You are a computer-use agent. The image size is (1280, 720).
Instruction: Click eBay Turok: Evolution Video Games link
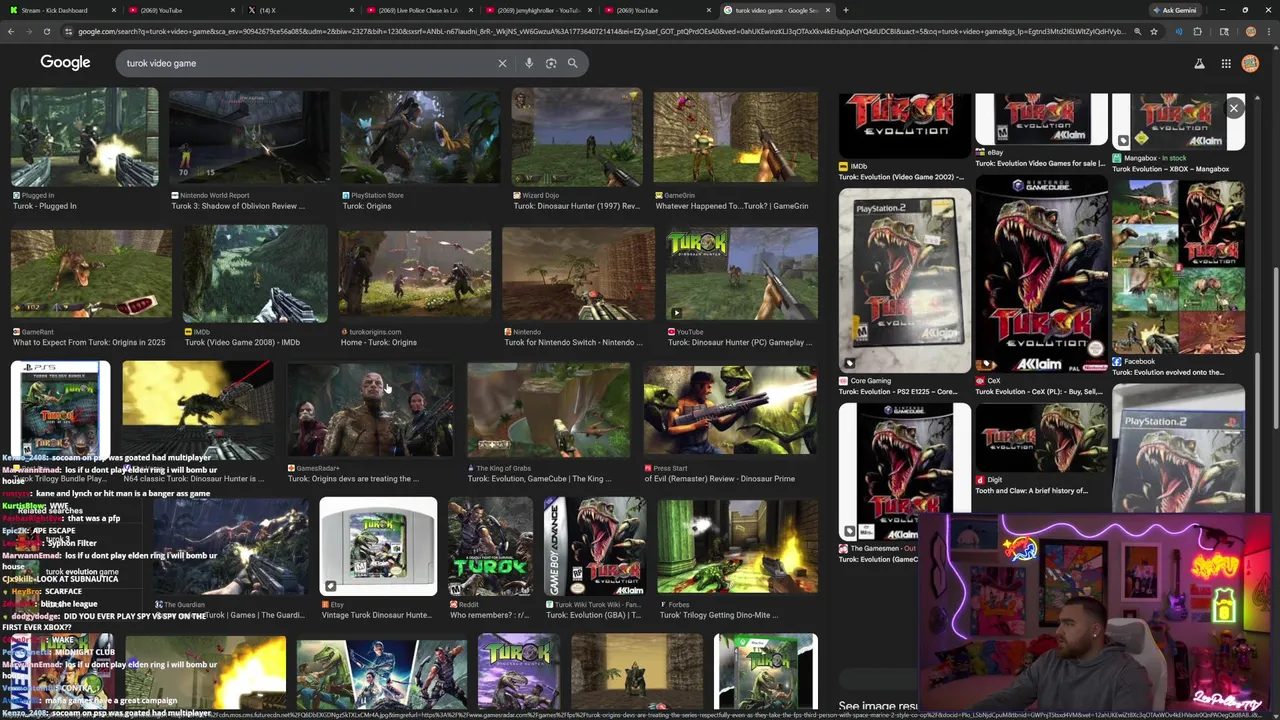1040,163
